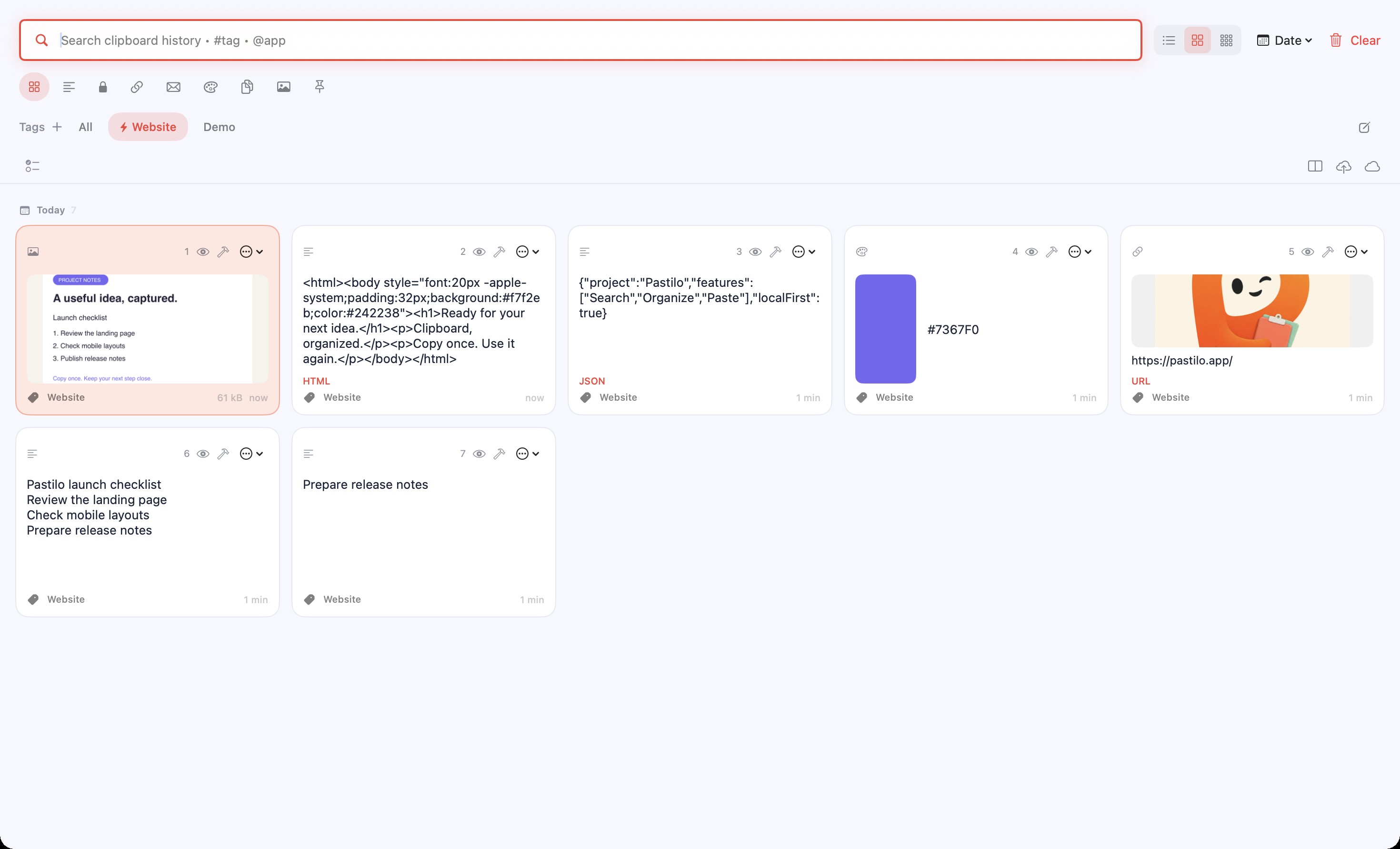Viewport: 1400px width, 849px height.
Task: Click the search clipboard history field
Action: click(580, 40)
